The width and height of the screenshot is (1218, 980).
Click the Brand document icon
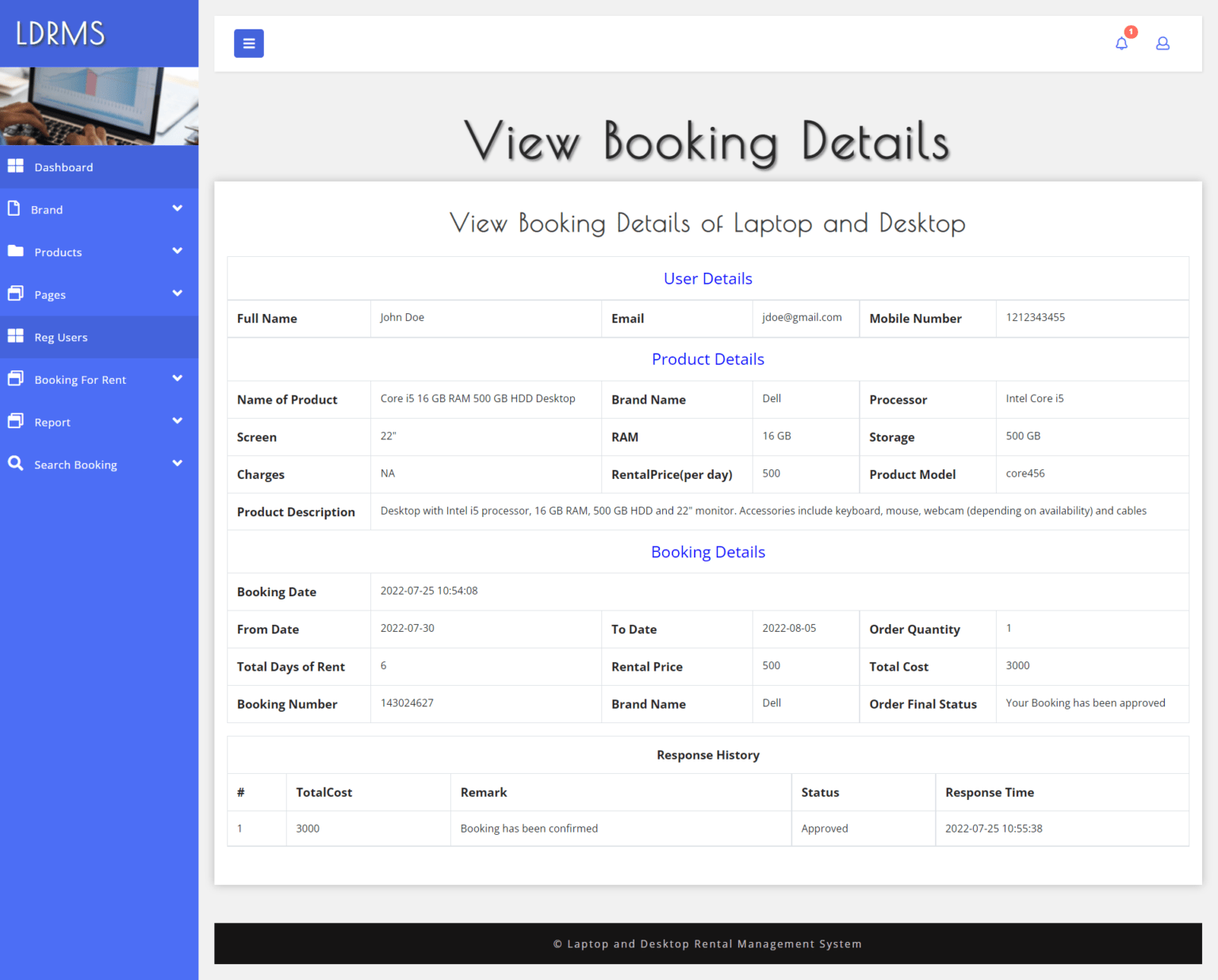pyautogui.click(x=15, y=208)
